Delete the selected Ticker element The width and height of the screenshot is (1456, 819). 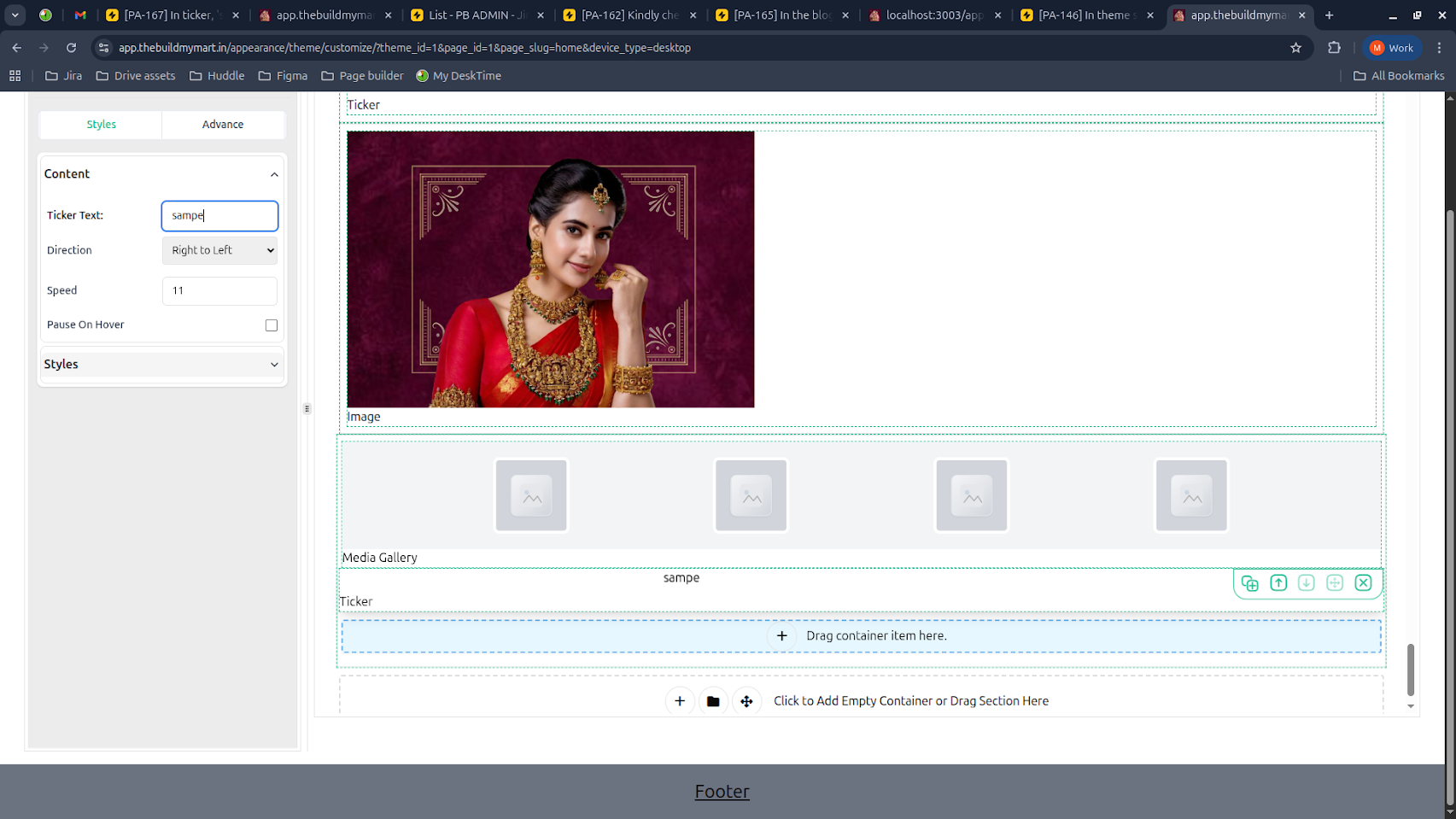click(1364, 583)
